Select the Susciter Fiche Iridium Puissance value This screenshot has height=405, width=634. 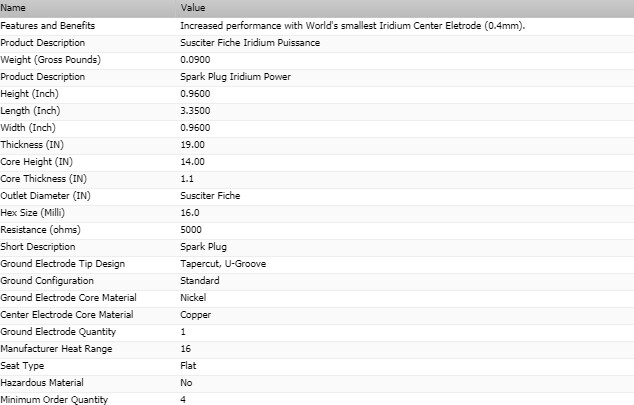click(250, 43)
